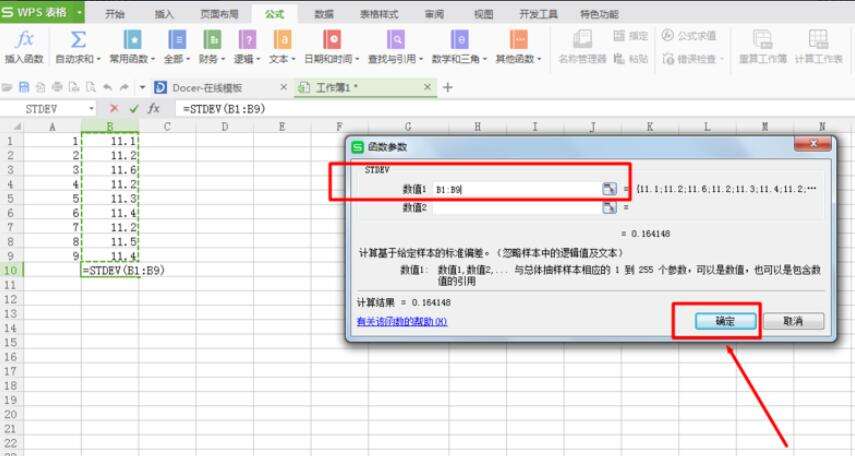This screenshot has width=855, height=456.
Task: Open the 财务 financial functions icon
Action: [x=211, y=39]
